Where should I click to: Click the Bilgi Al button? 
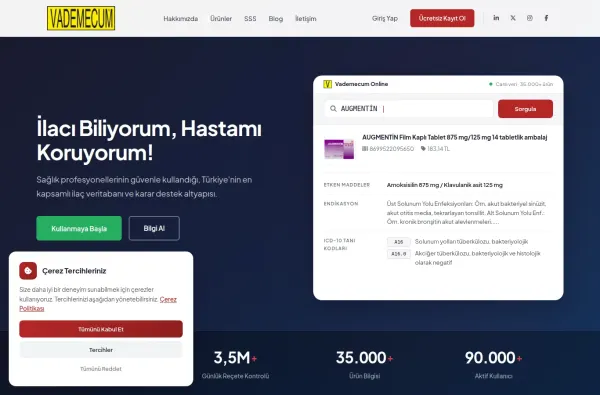[154, 229]
